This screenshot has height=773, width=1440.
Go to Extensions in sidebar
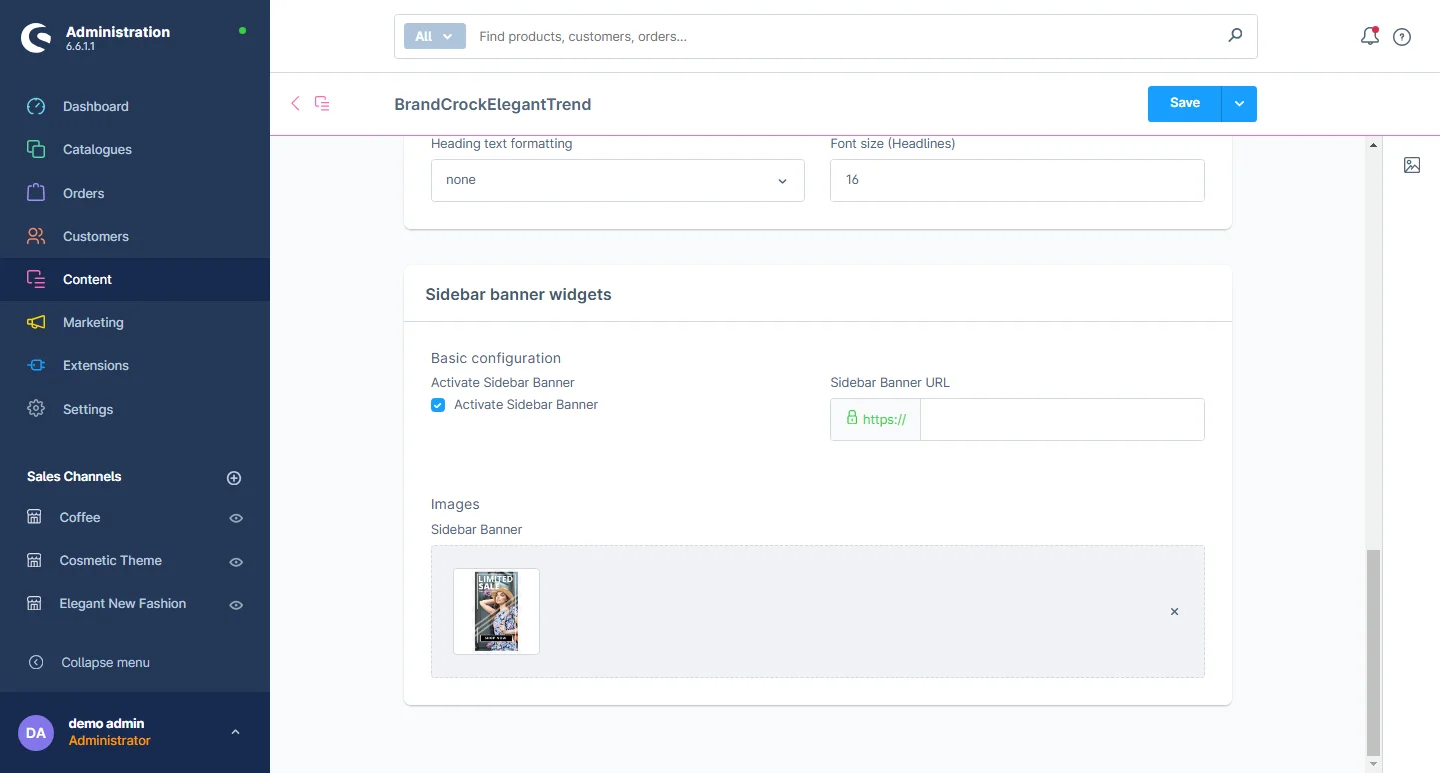pyautogui.click(x=95, y=365)
